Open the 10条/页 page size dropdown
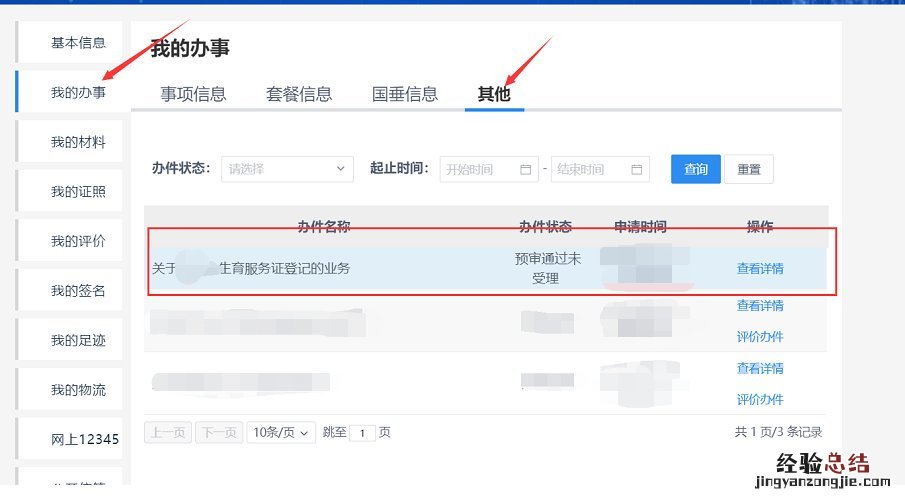The height and width of the screenshot is (500, 905). (281, 432)
